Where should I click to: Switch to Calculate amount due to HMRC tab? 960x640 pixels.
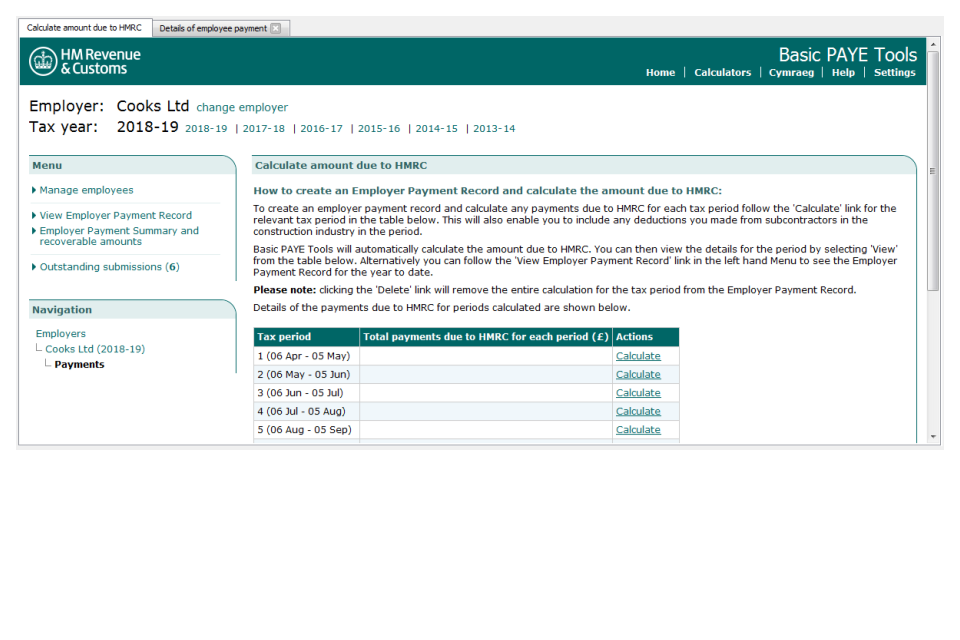(84, 28)
